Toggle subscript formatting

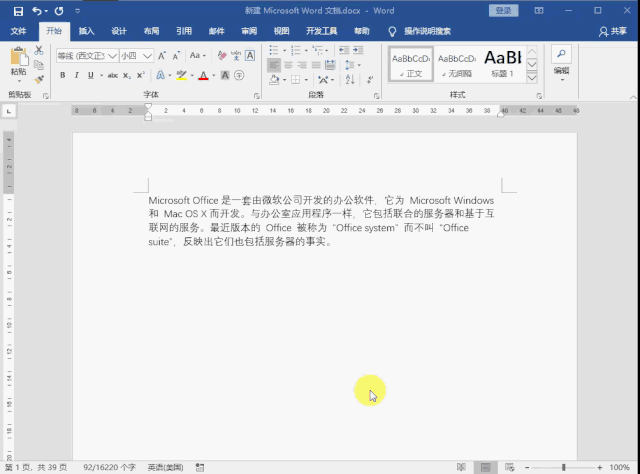point(127,75)
